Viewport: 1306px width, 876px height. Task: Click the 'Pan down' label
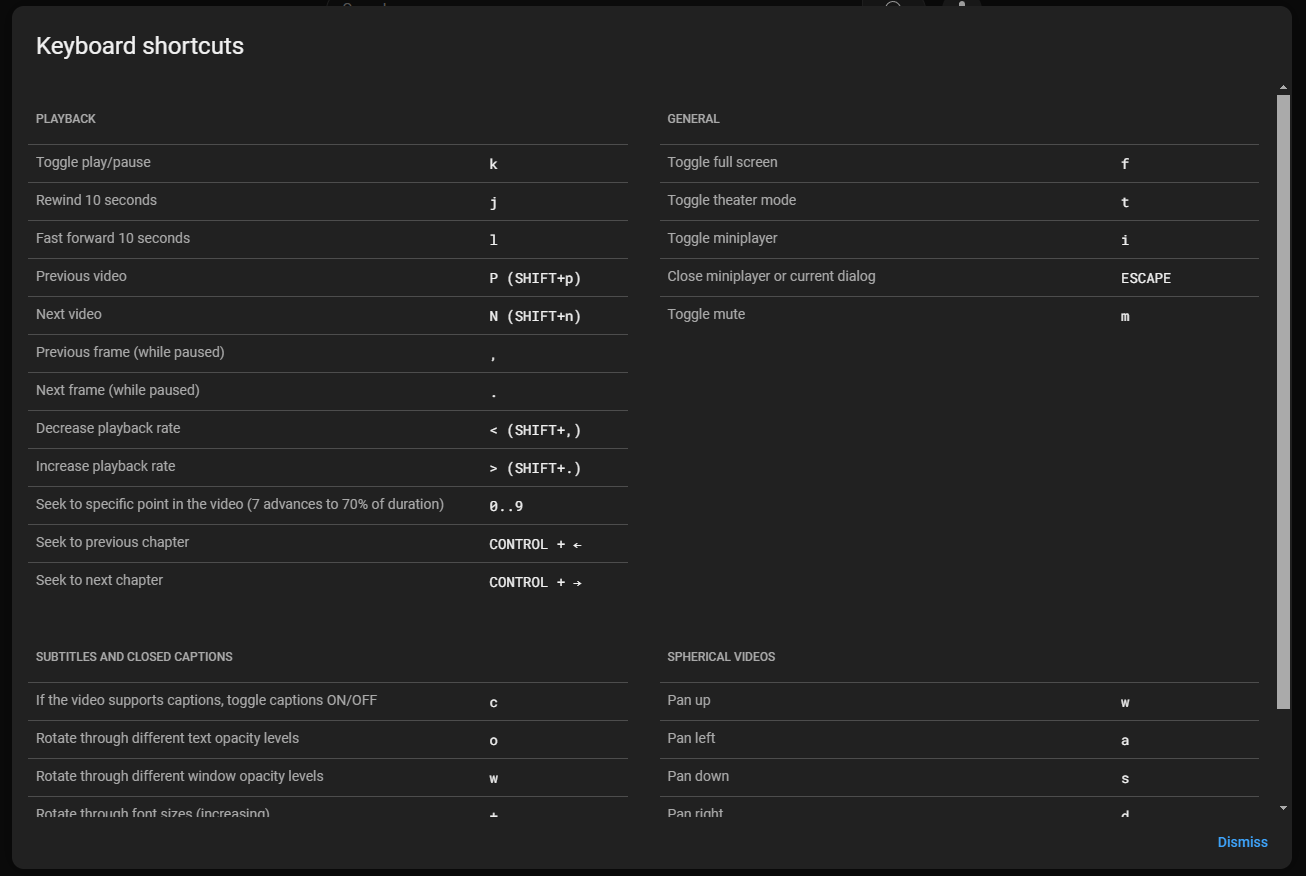tap(698, 776)
